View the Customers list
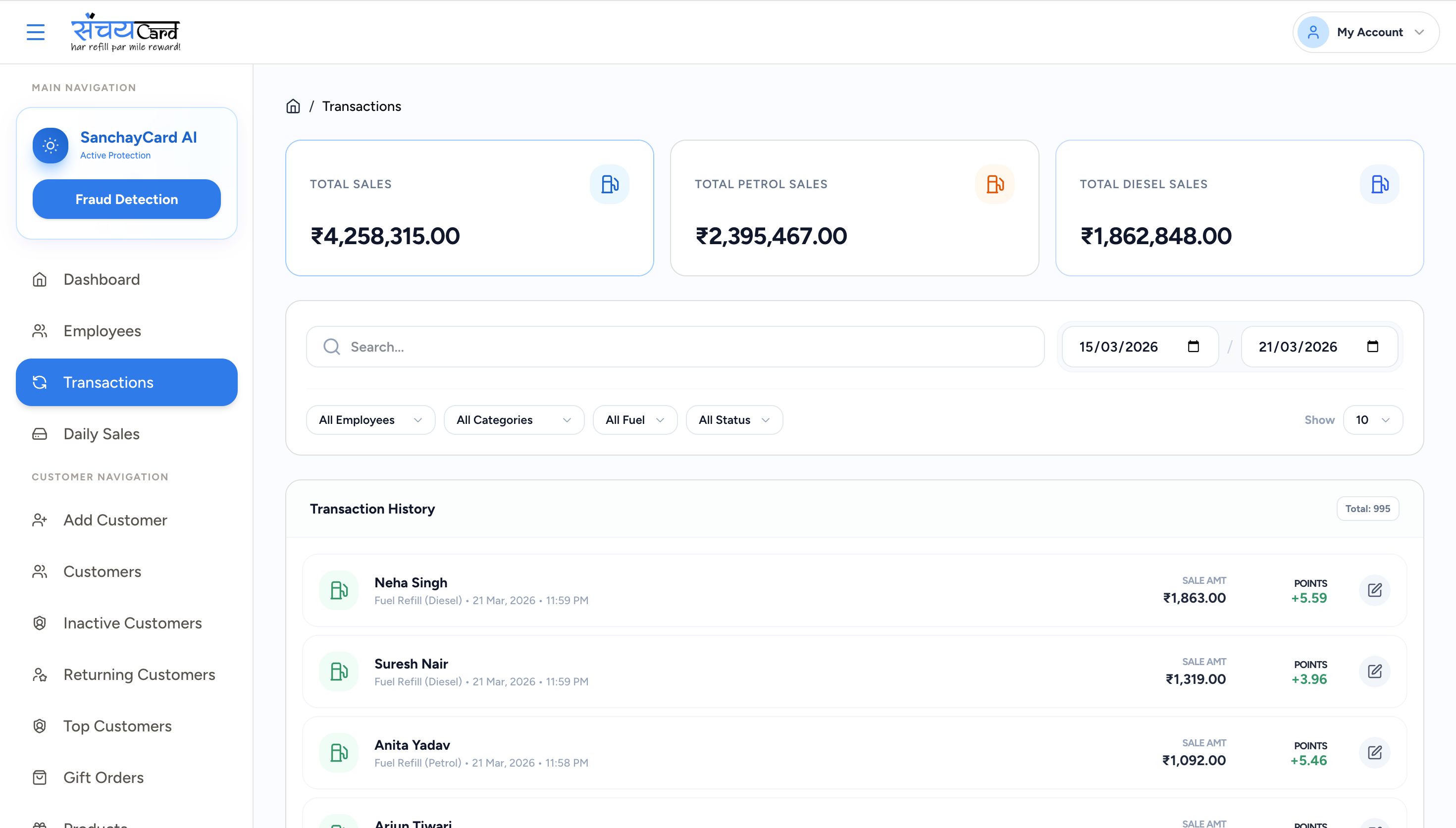The image size is (1456, 828). (127, 571)
